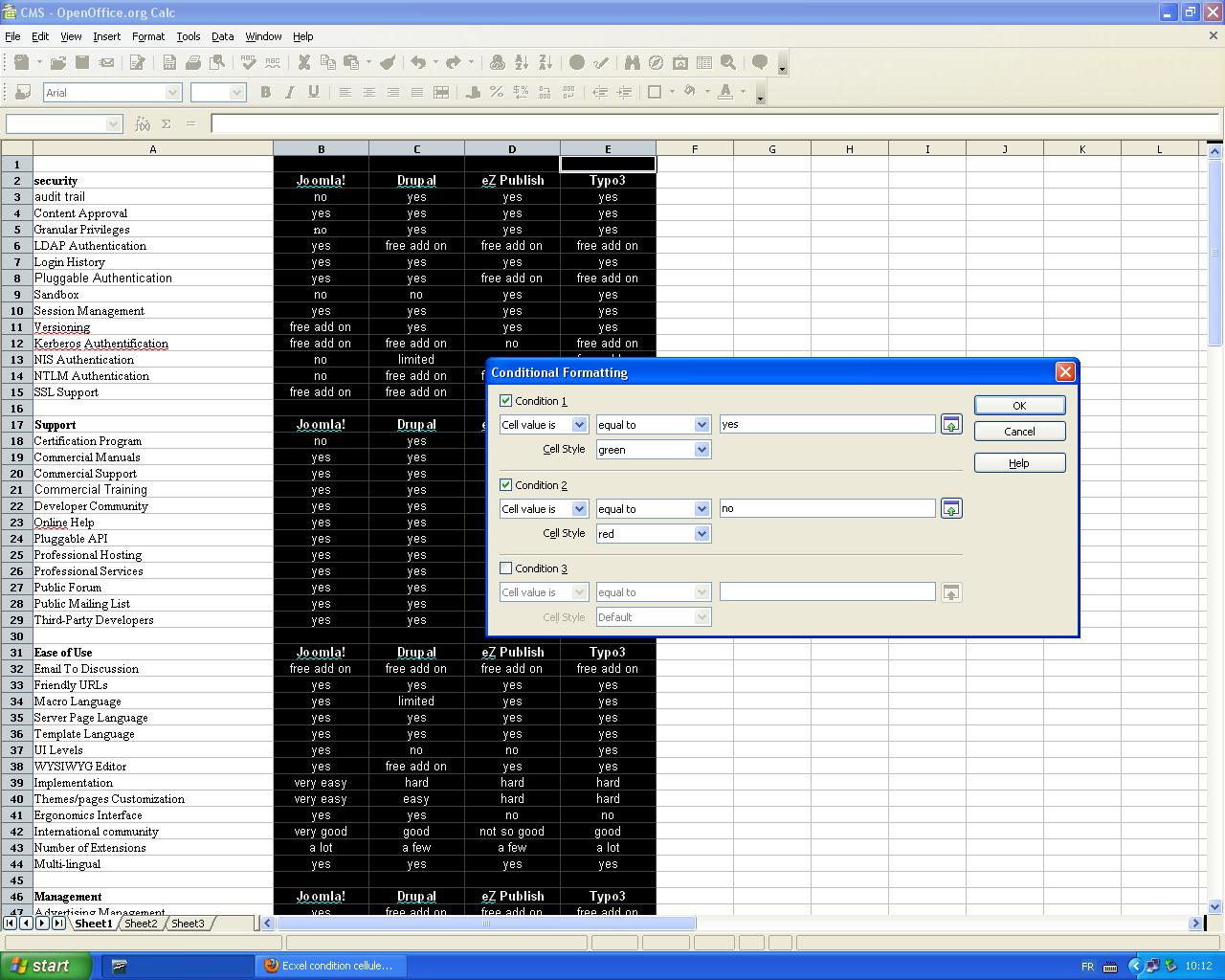Image resolution: width=1225 pixels, height=980 pixels.
Task: Click the Sort Descending icon
Action: (546, 62)
